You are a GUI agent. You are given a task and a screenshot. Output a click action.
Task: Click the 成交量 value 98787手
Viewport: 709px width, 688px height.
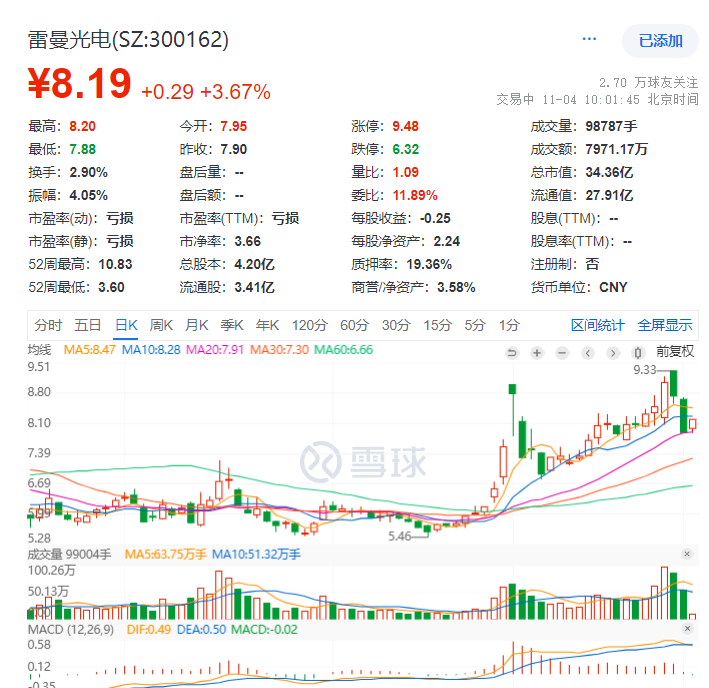(x=611, y=126)
